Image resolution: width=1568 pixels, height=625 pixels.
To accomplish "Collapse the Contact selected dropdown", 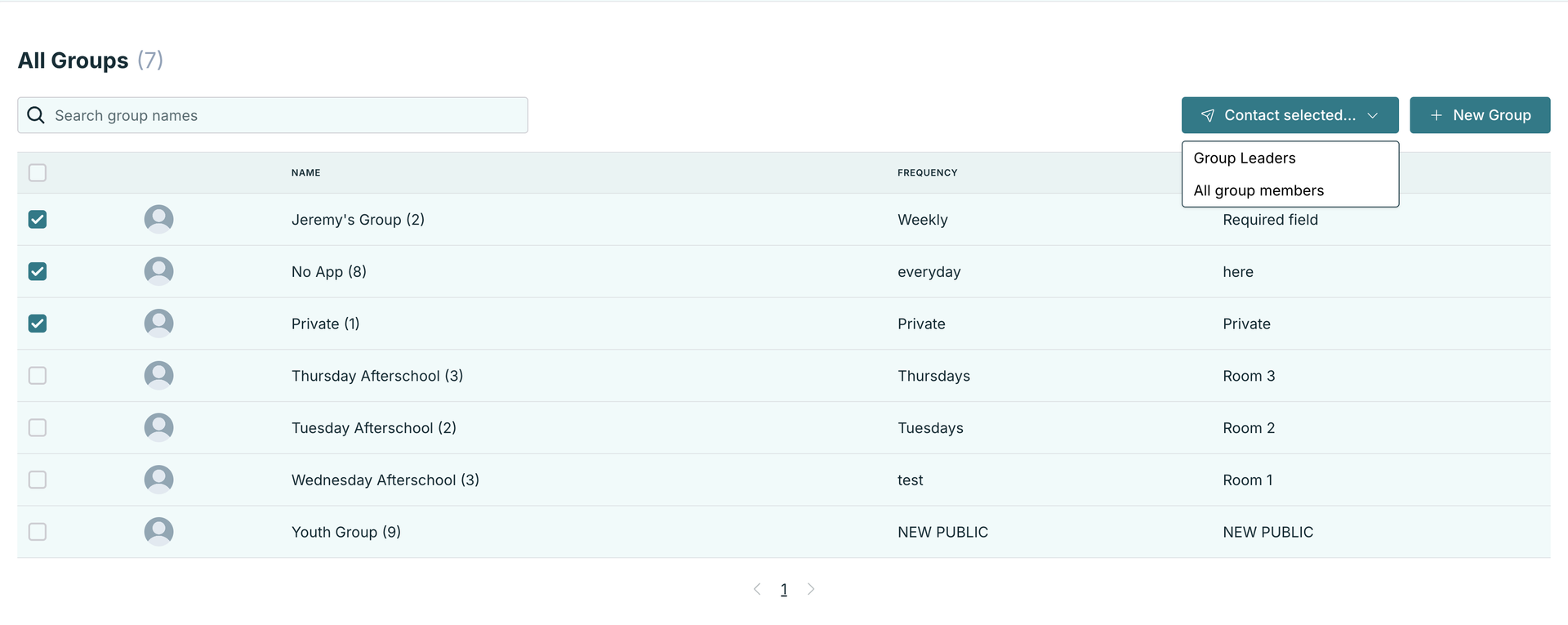I will [x=1290, y=115].
